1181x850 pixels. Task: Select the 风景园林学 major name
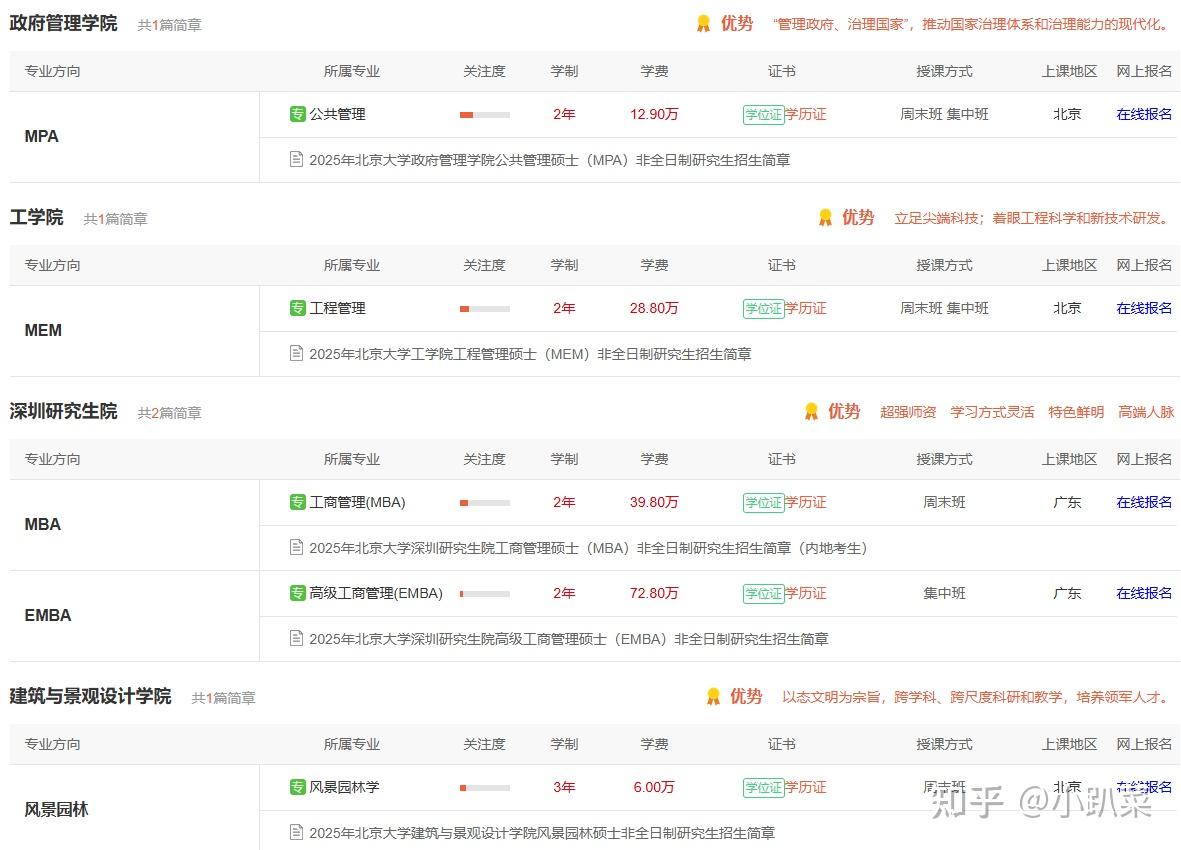click(344, 787)
